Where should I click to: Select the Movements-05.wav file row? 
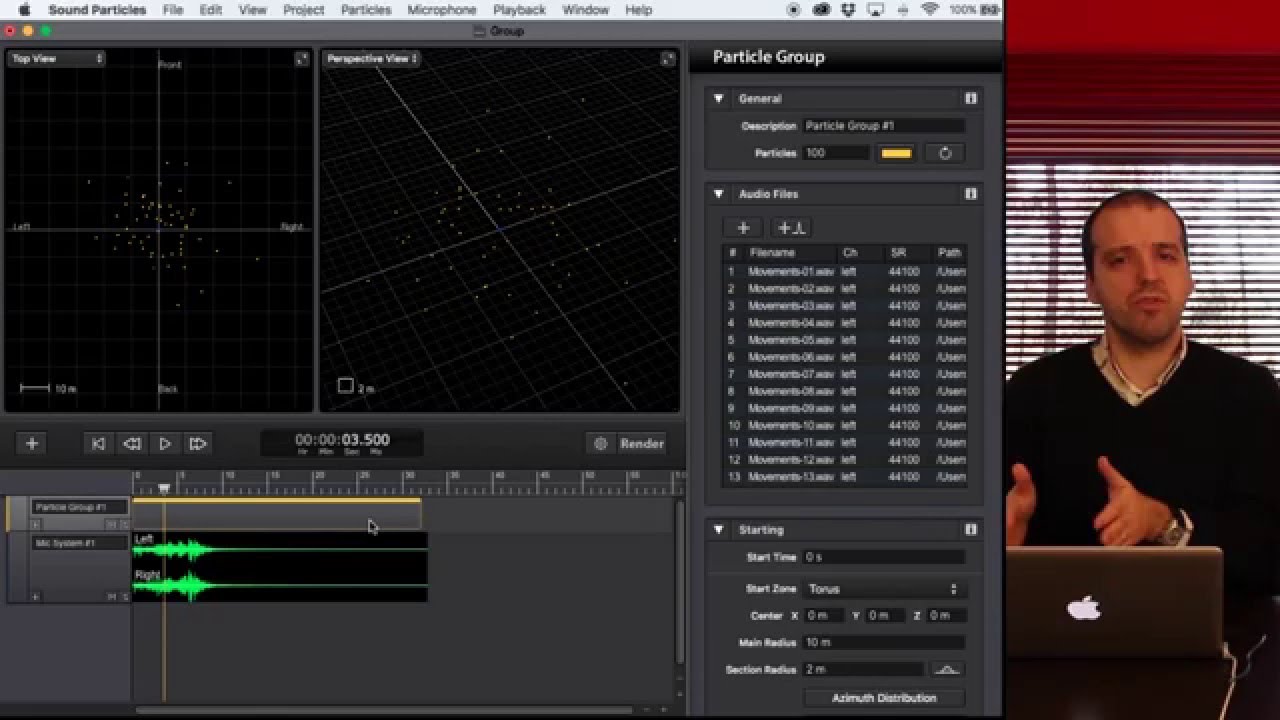[x=844, y=340]
